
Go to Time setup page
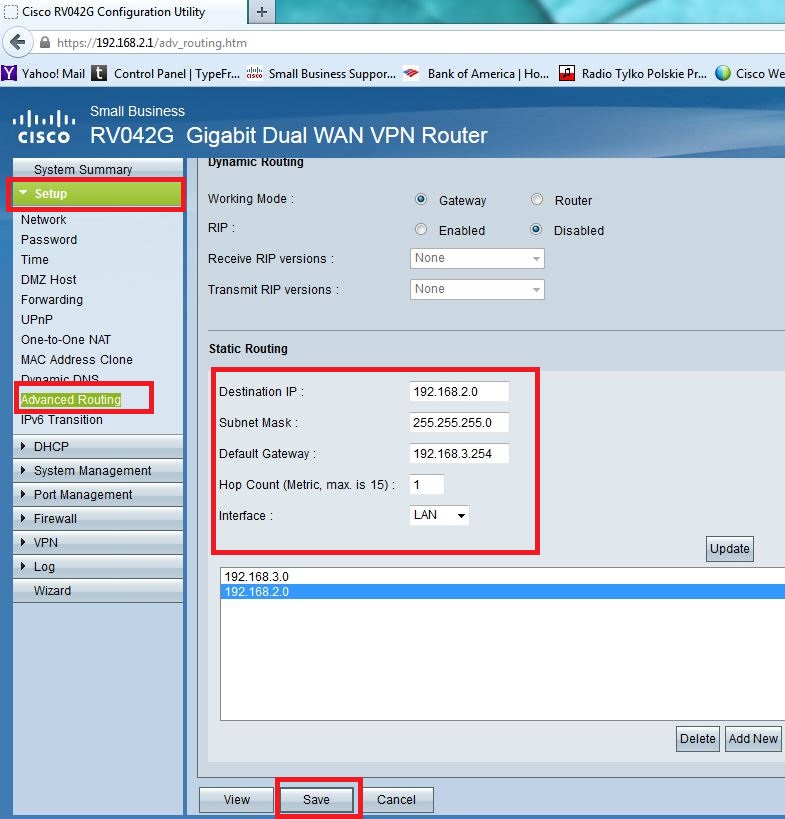34,260
